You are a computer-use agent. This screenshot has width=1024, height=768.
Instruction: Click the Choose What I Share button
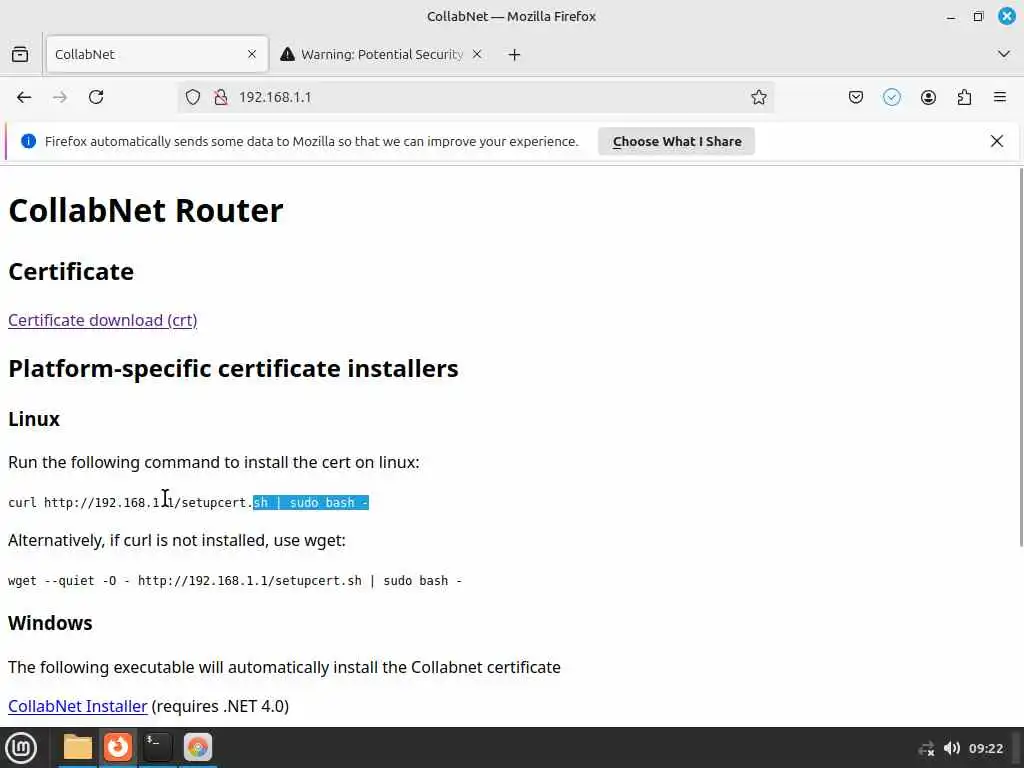pyautogui.click(x=677, y=142)
